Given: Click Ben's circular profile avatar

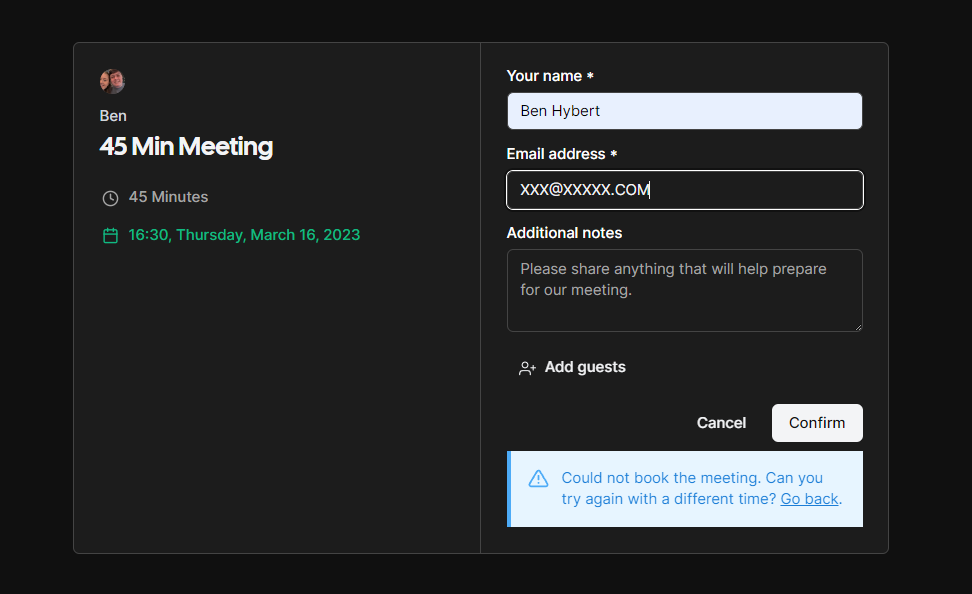Looking at the screenshot, I should [112, 81].
